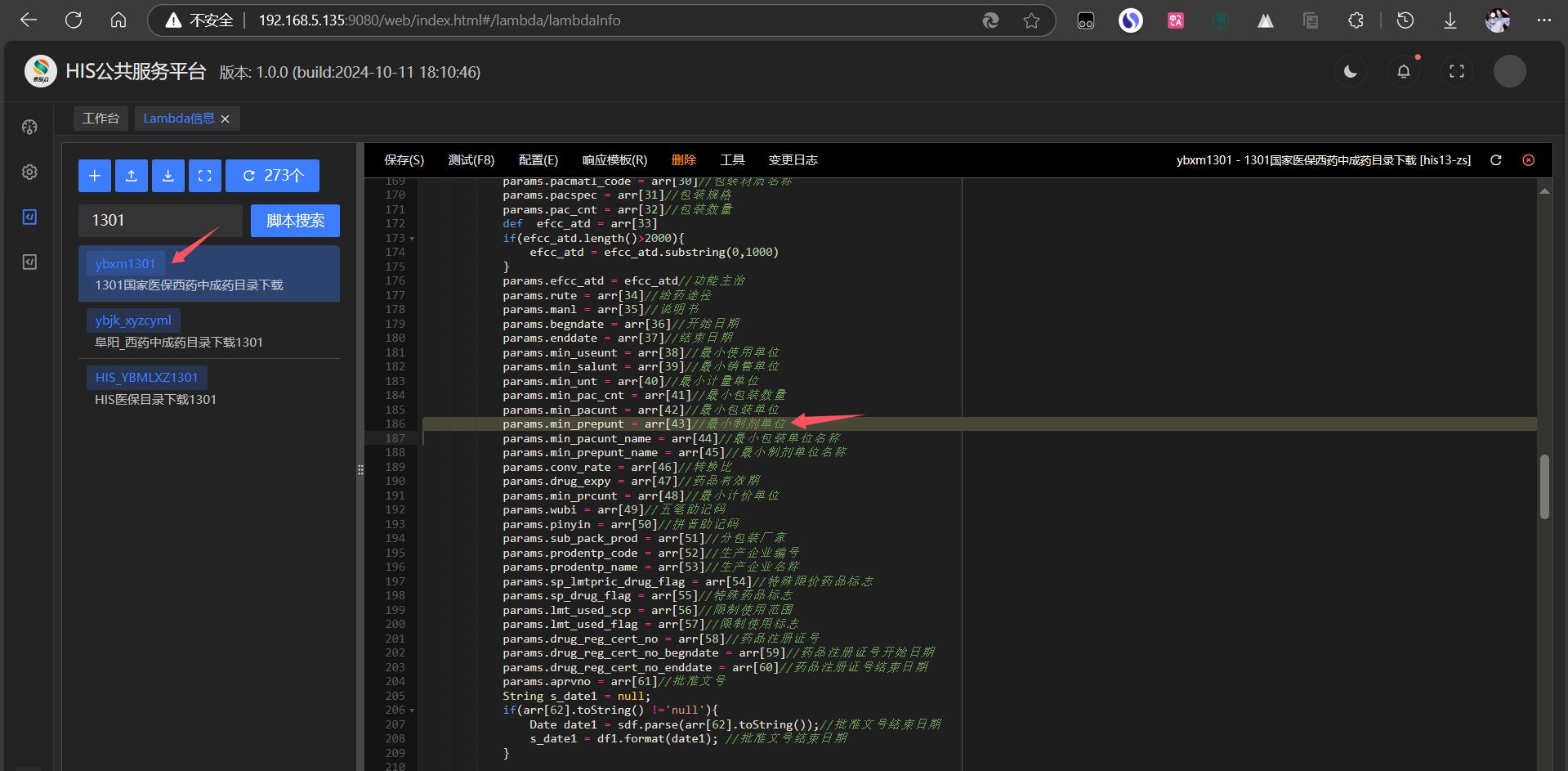This screenshot has height=771, width=1568.
Task: Close the editor with the red circle icon
Action: [1529, 160]
